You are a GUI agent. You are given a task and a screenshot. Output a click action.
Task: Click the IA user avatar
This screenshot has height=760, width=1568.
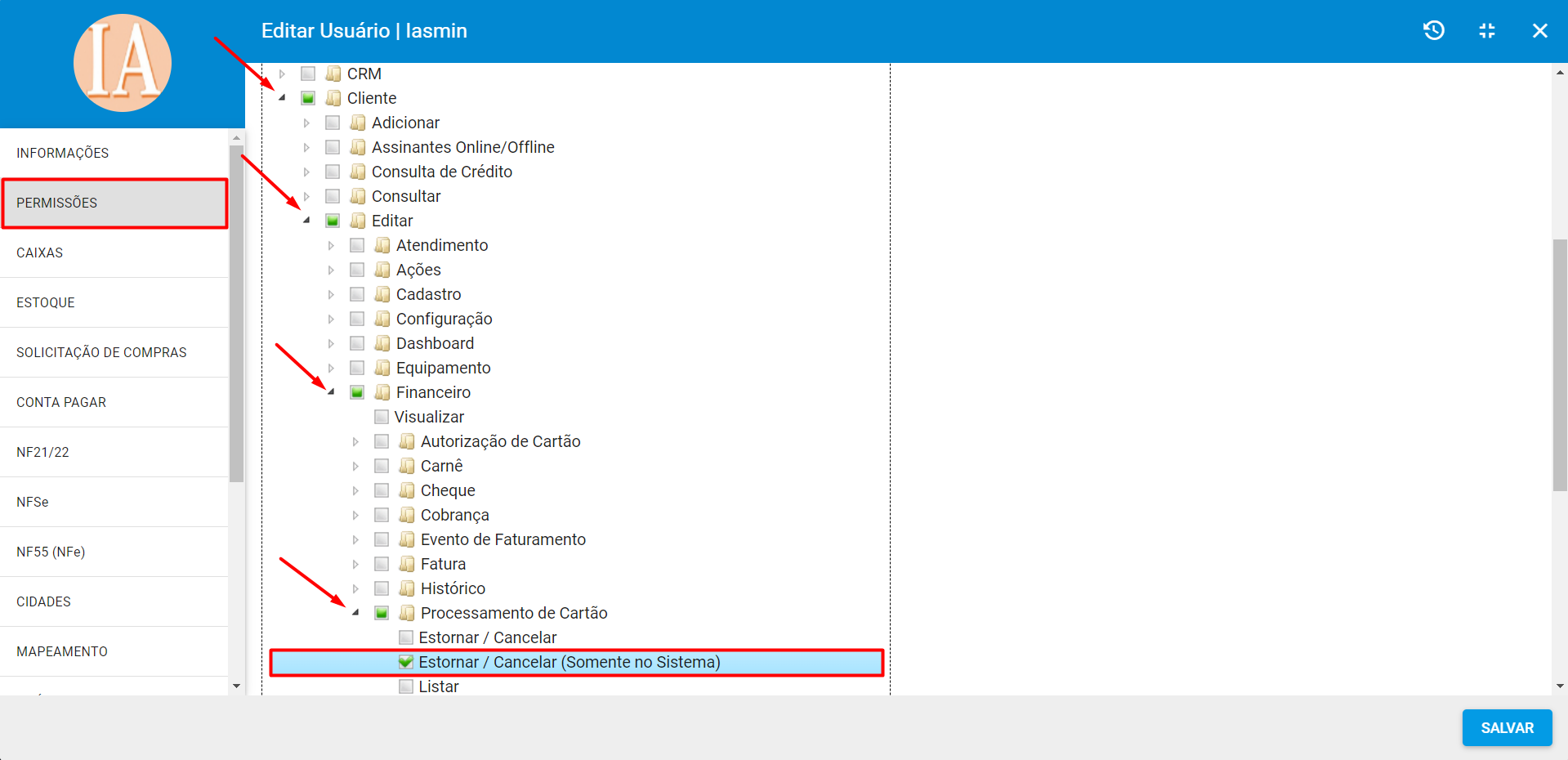123,63
